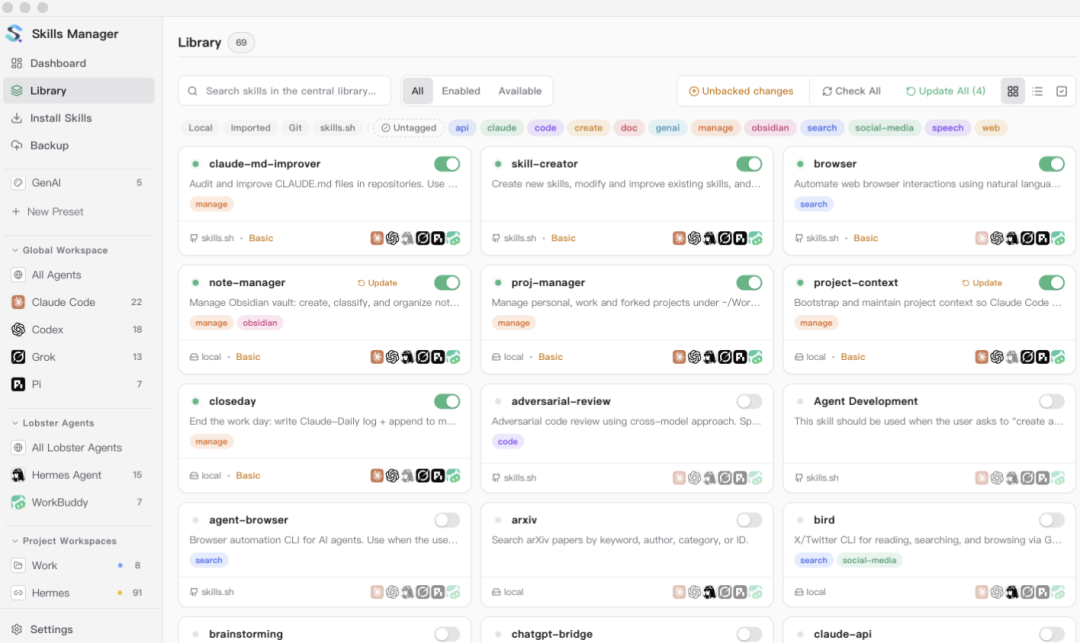Focus the skills search field
Image resolution: width=1080 pixels, height=643 pixels.
(x=284, y=91)
